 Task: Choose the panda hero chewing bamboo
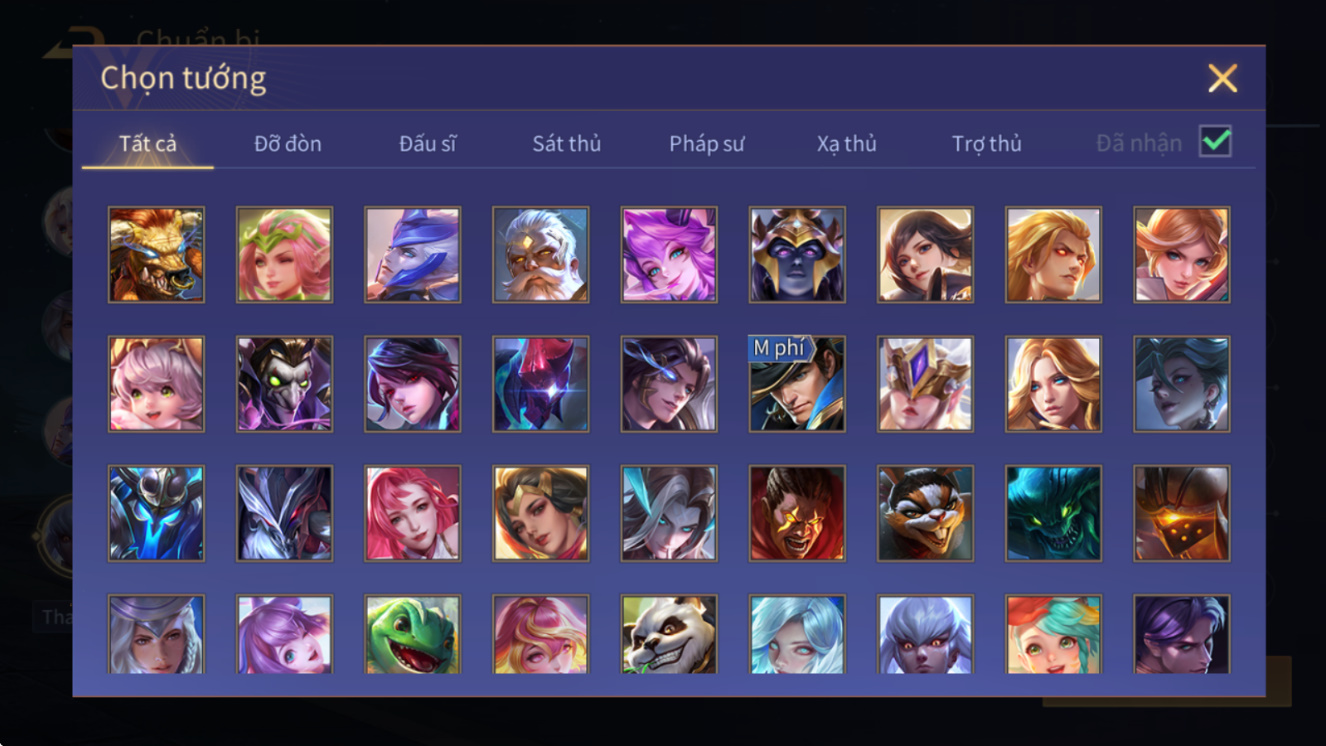pyautogui.click(x=669, y=634)
